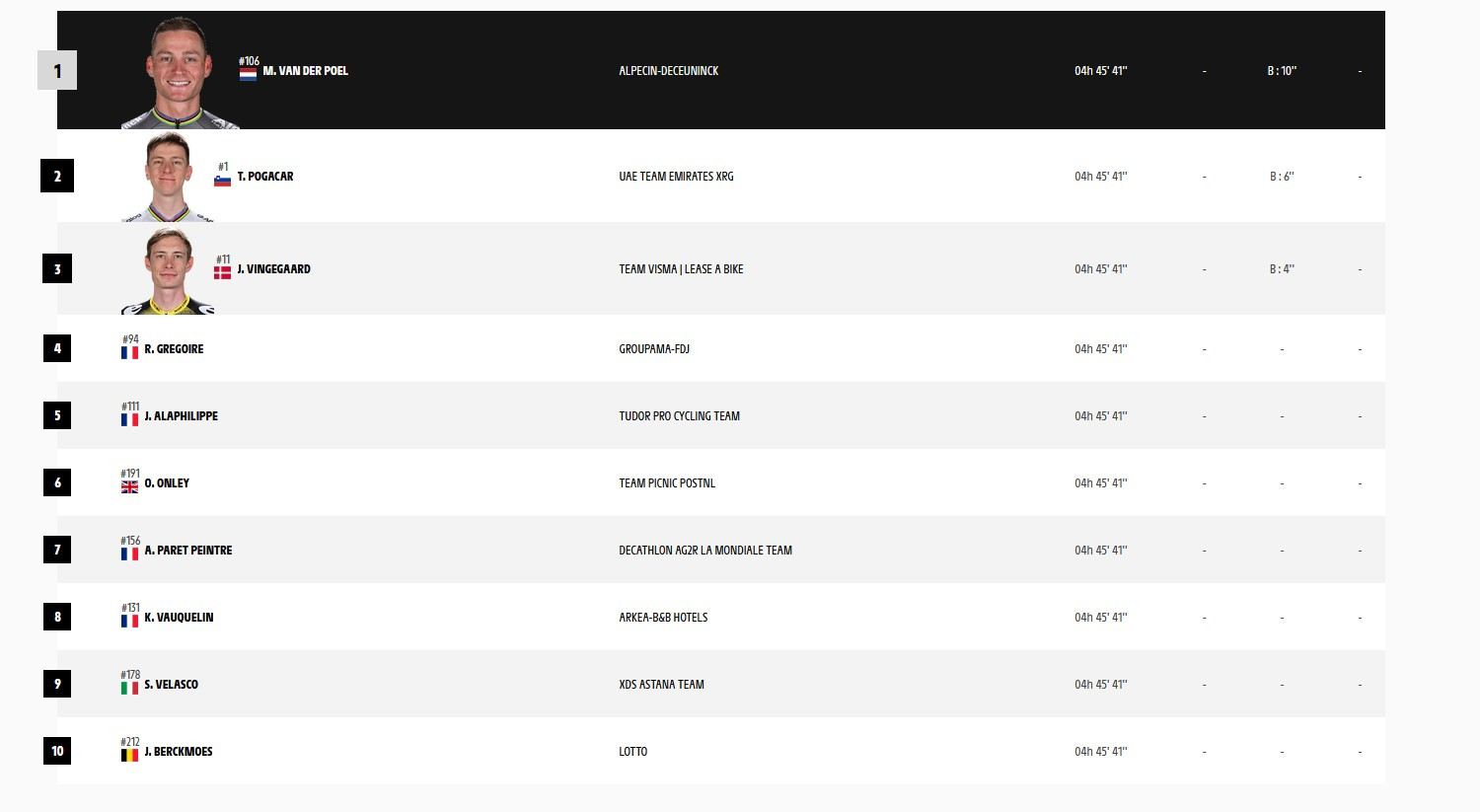
Task: Open M. Van der Poel's rider photo
Action: click(x=180, y=72)
